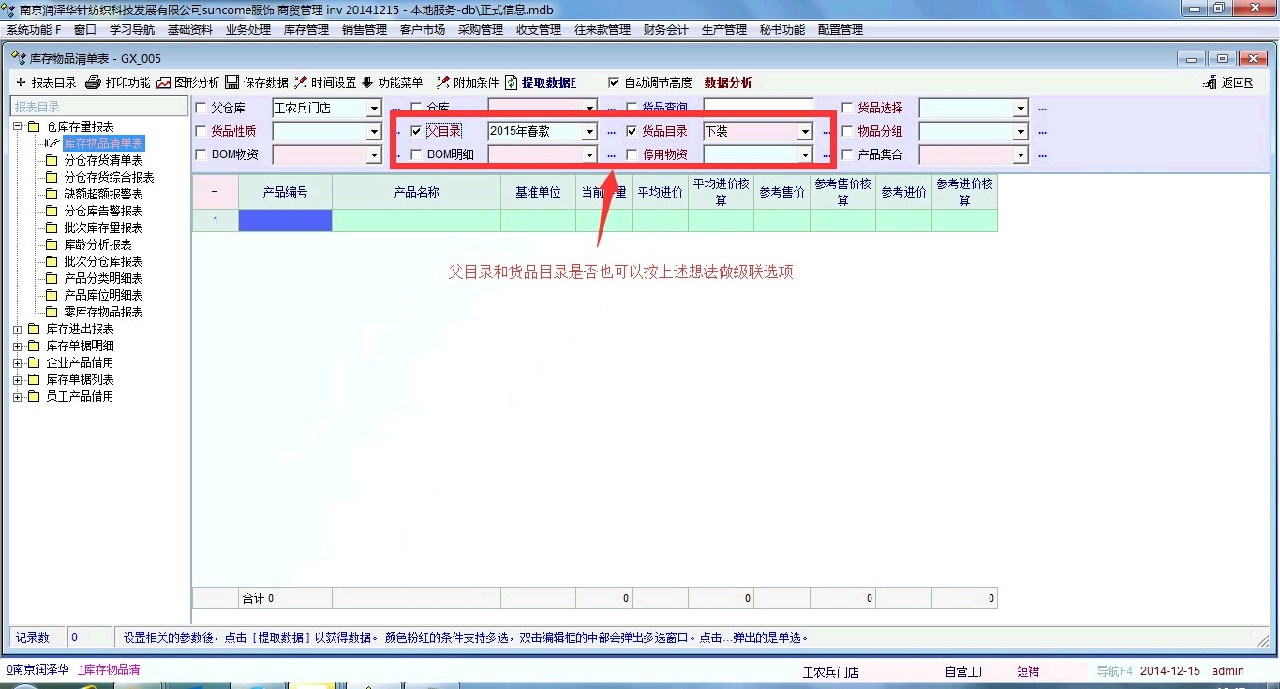Open 时间设置 toolbar icon
The height and width of the screenshot is (689, 1280).
coord(300,83)
